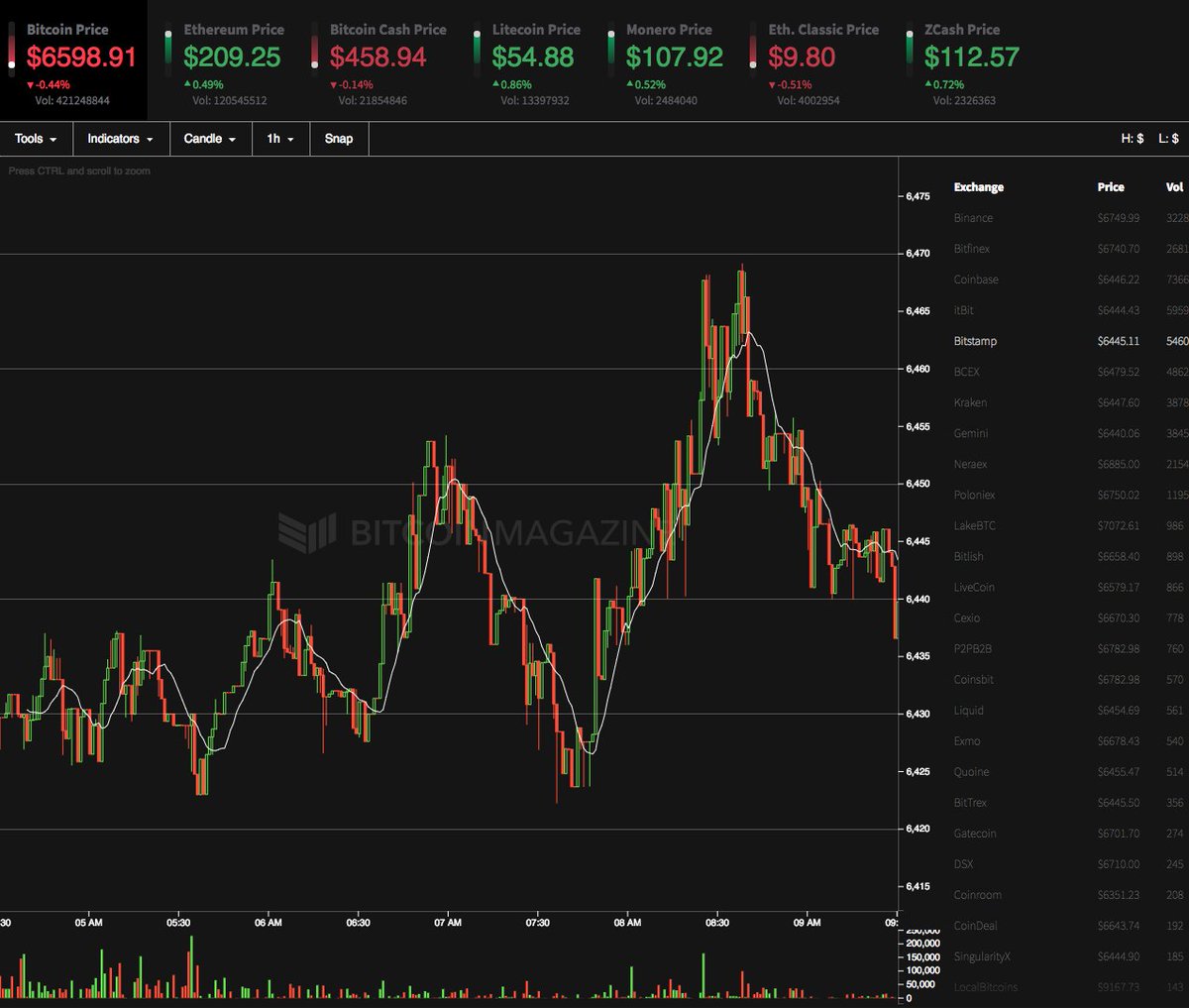
Task: Click the gauge bar beside Monero Price
Action: pyautogui.click(x=611, y=50)
